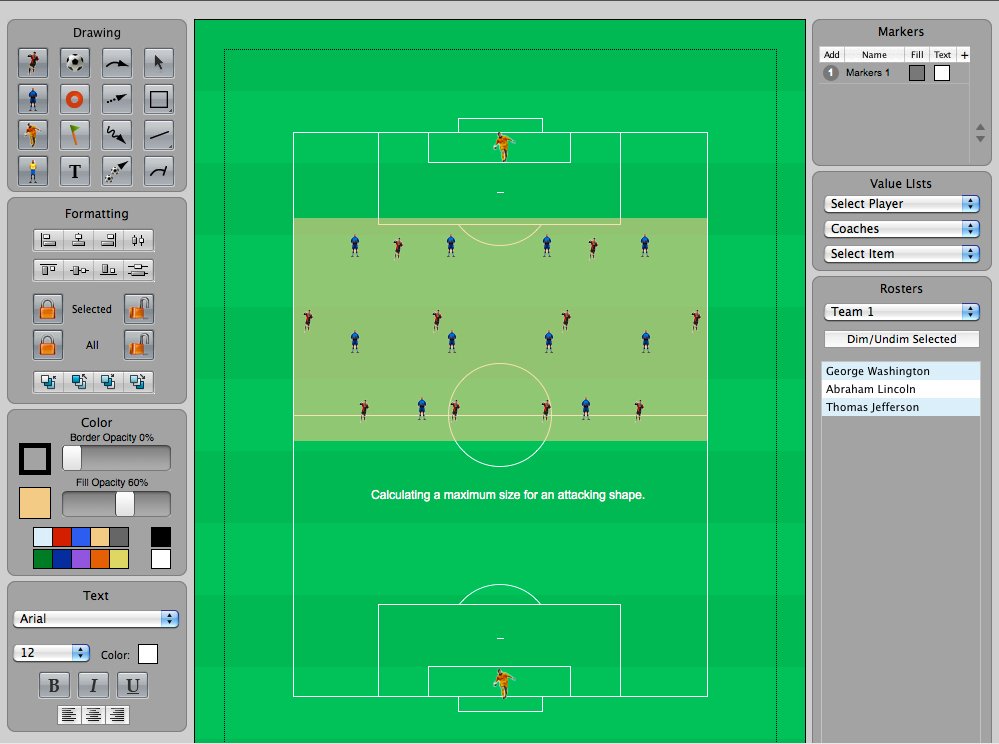Screen dimensions: 999x744
Task: Click the attacking shape caption text
Action: pos(508,495)
